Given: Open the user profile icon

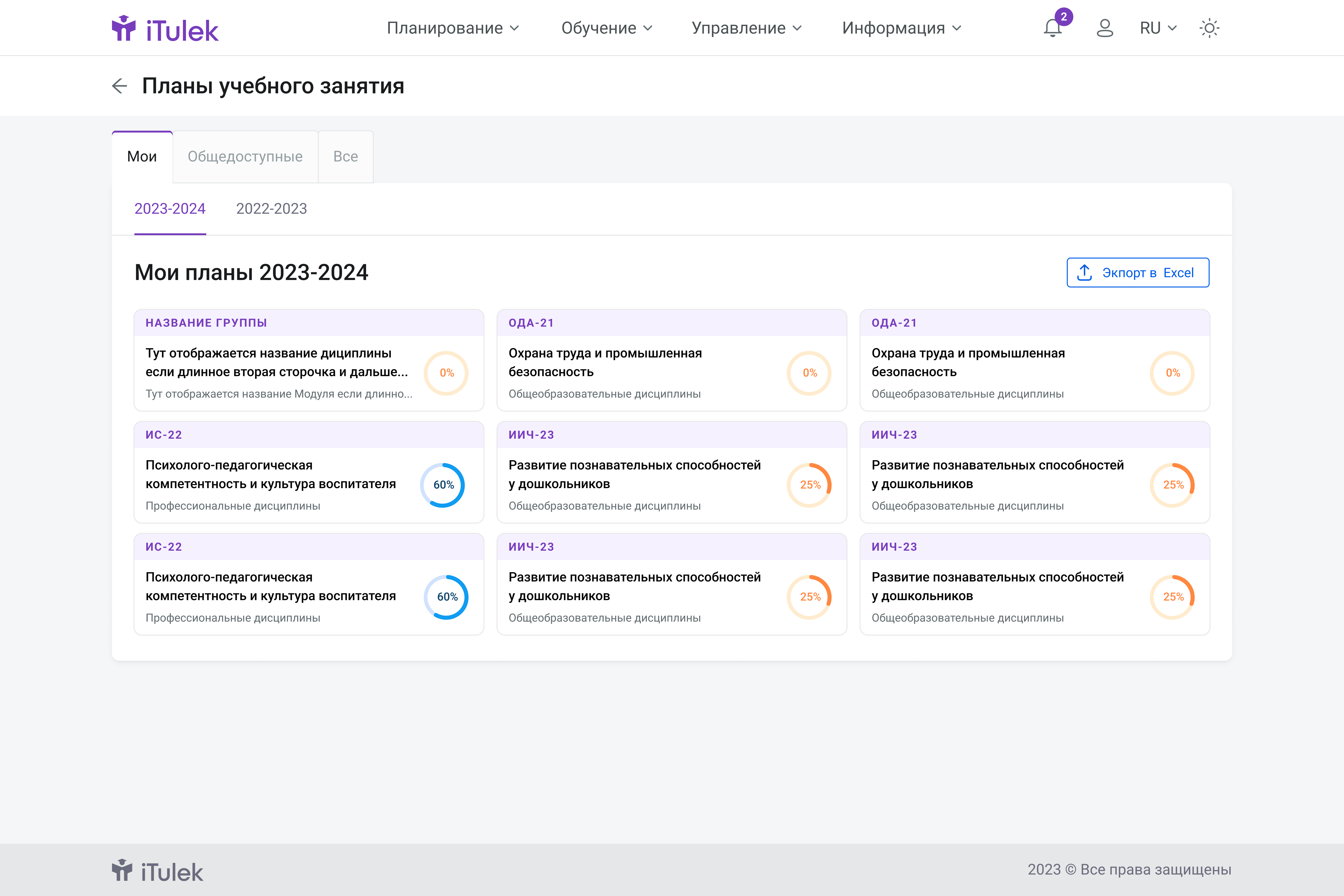Looking at the screenshot, I should pos(1105,28).
